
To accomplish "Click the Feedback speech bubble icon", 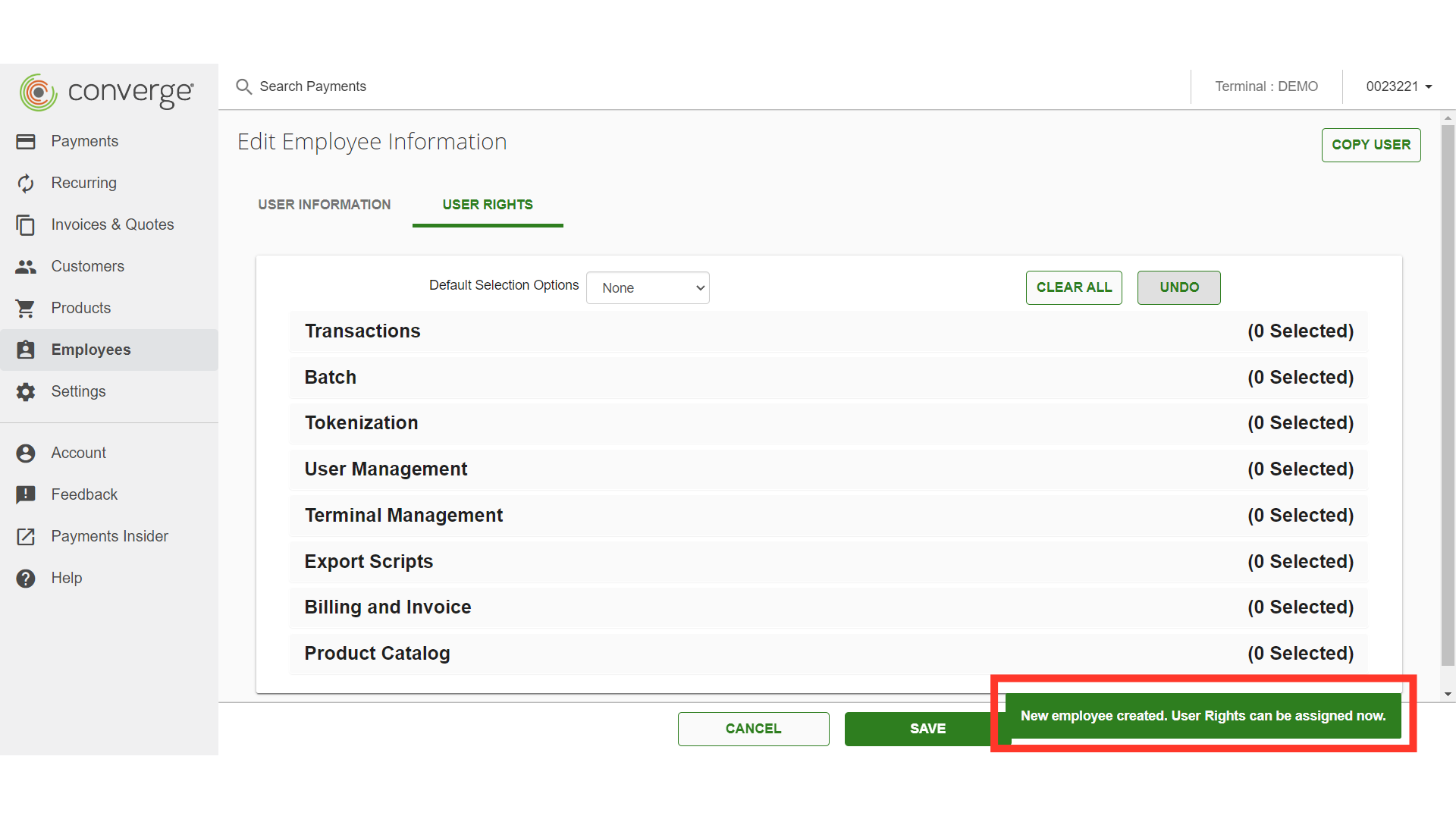I will pyautogui.click(x=26, y=495).
